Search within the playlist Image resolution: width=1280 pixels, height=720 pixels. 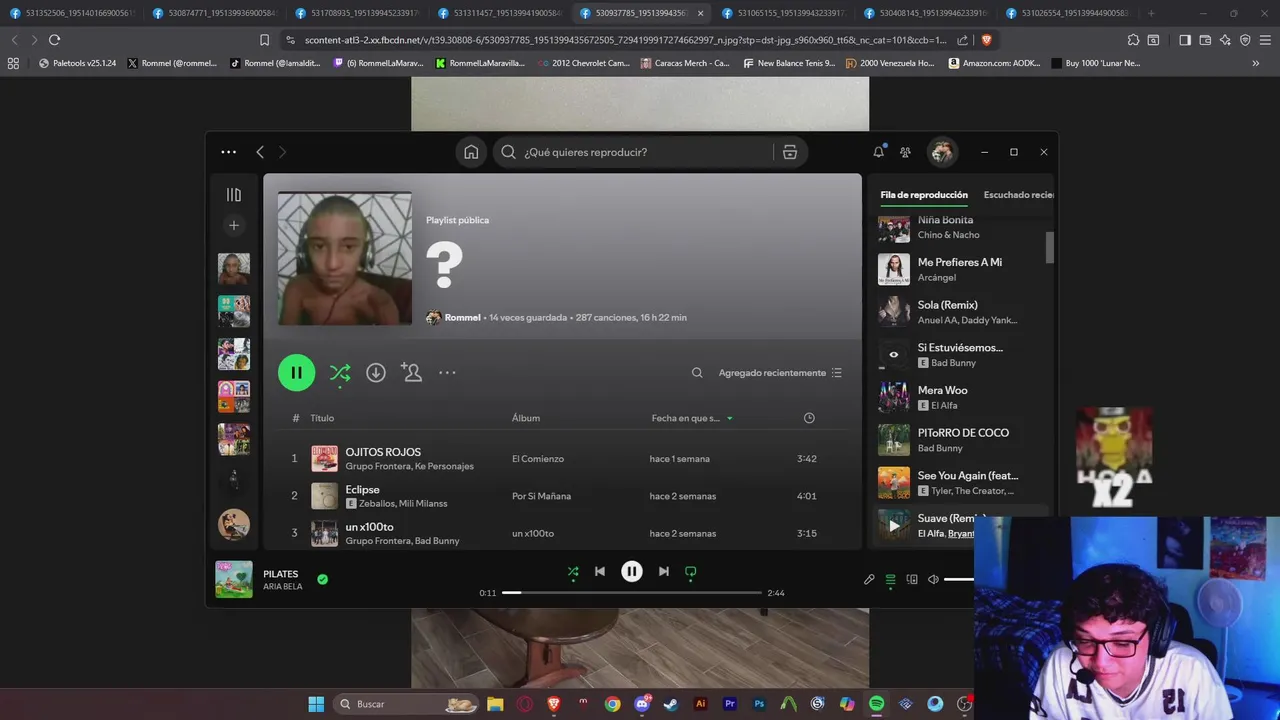click(x=697, y=373)
